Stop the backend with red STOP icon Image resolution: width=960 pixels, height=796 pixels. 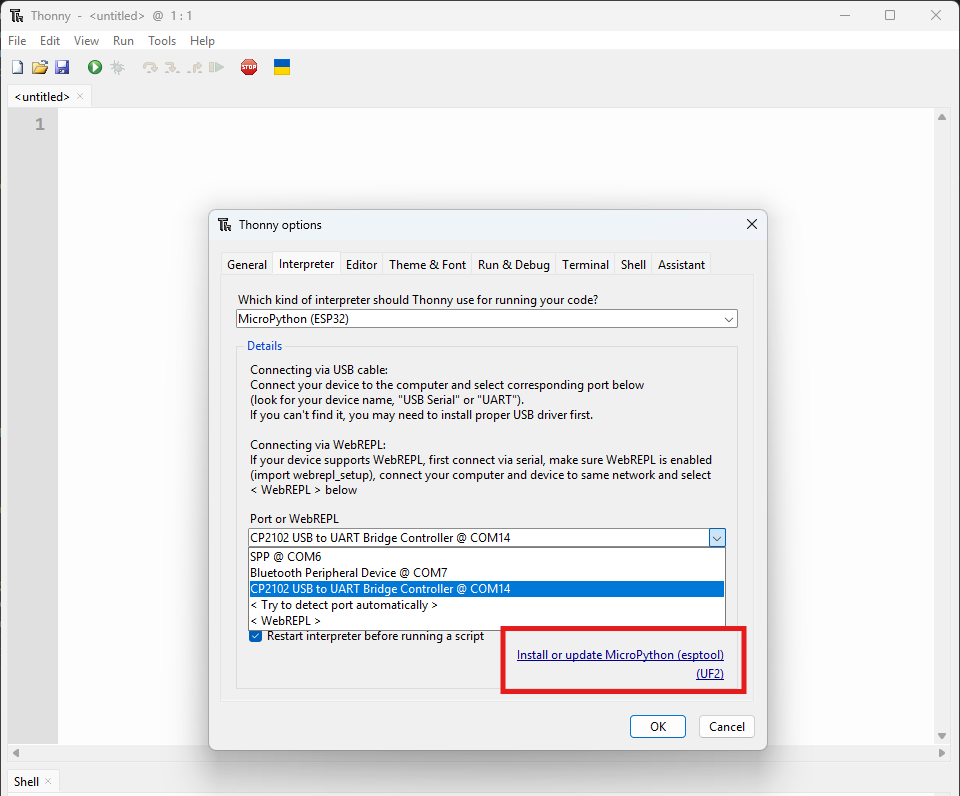pyautogui.click(x=249, y=67)
